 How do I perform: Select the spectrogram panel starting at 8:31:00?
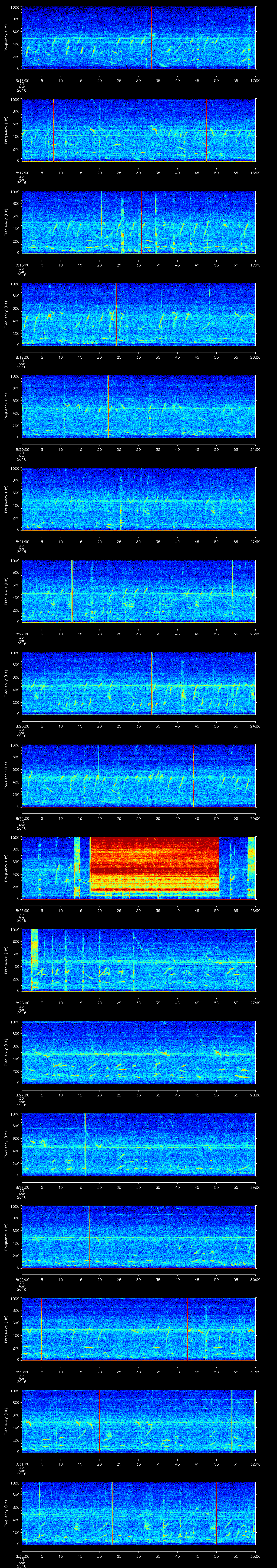tap(138, 1421)
